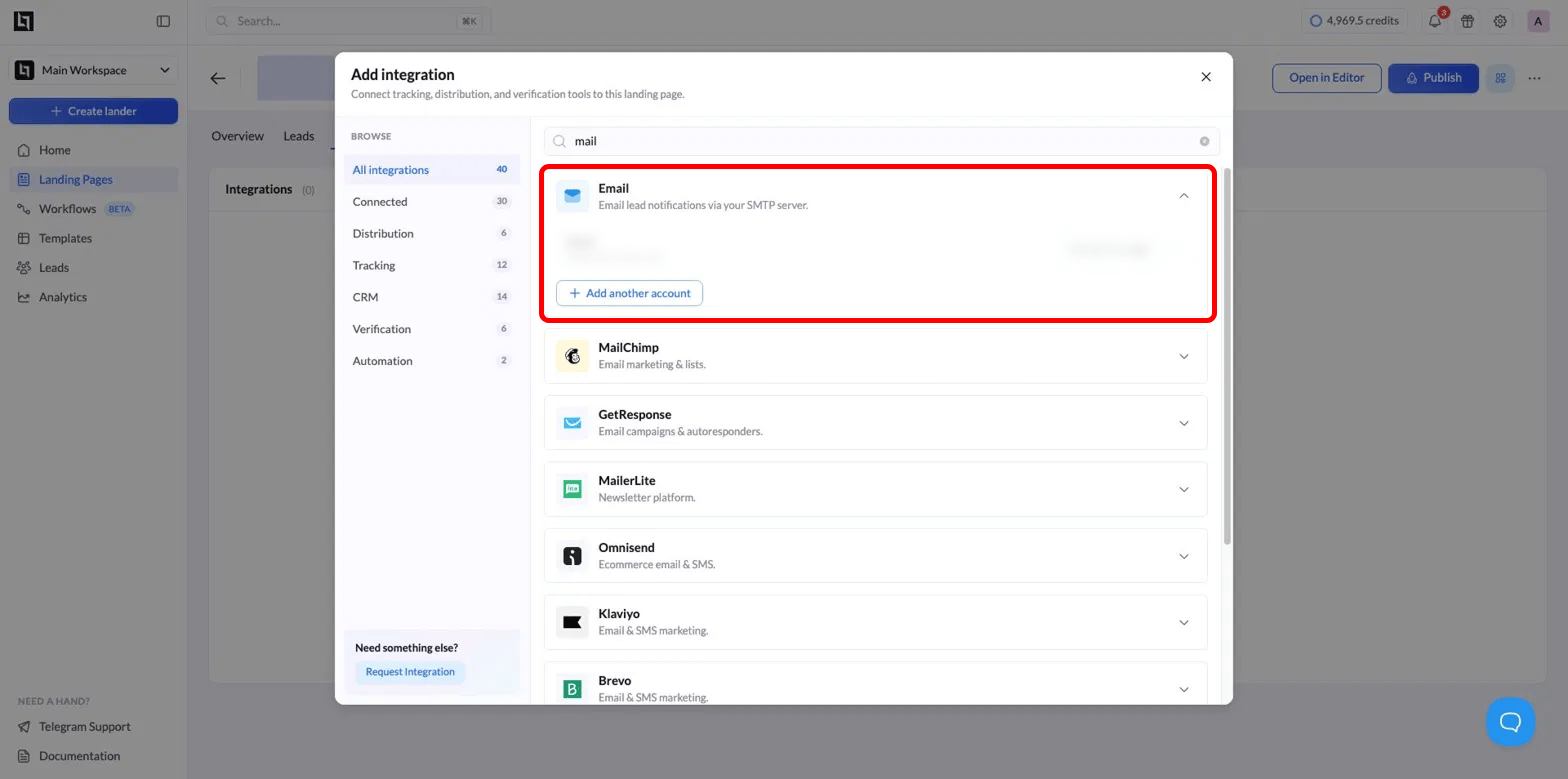Open the chat support bubble
Image resolution: width=1568 pixels, height=779 pixels.
[1510, 721]
